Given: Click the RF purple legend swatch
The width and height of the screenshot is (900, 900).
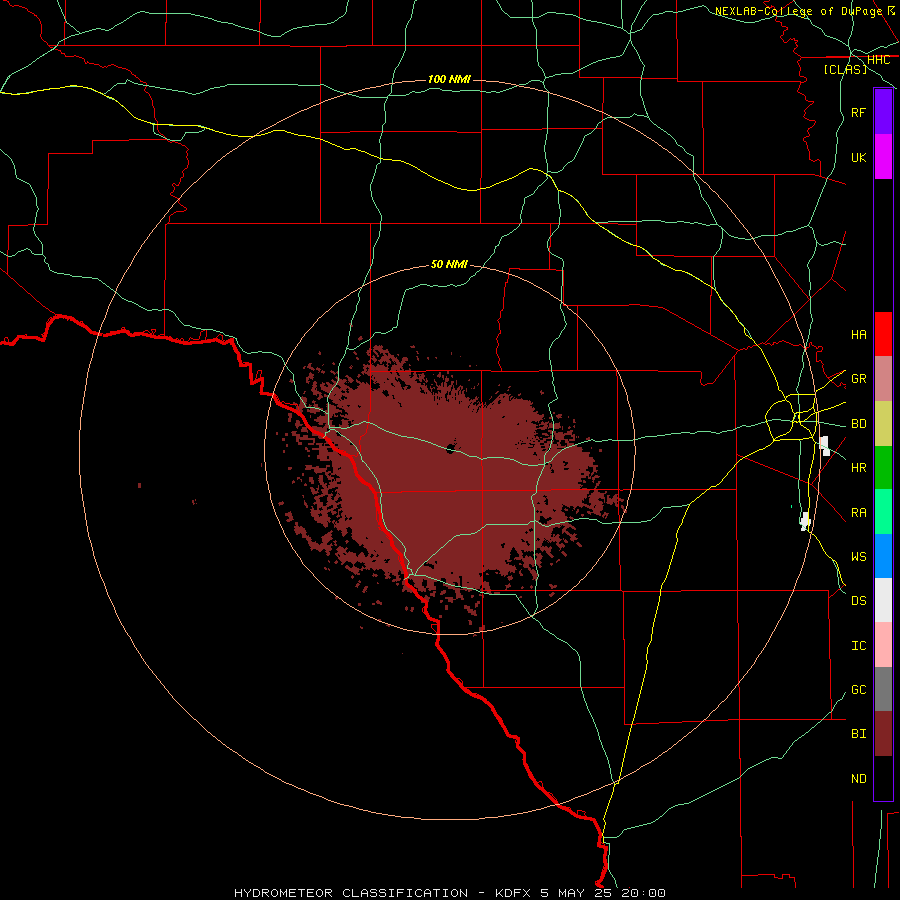Looking at the screenshot, I should click(883, 112).
